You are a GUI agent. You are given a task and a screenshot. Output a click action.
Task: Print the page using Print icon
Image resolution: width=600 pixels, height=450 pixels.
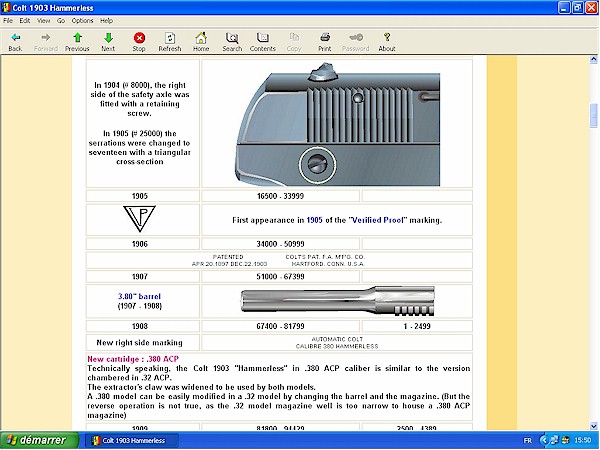[x=325, y=38]
